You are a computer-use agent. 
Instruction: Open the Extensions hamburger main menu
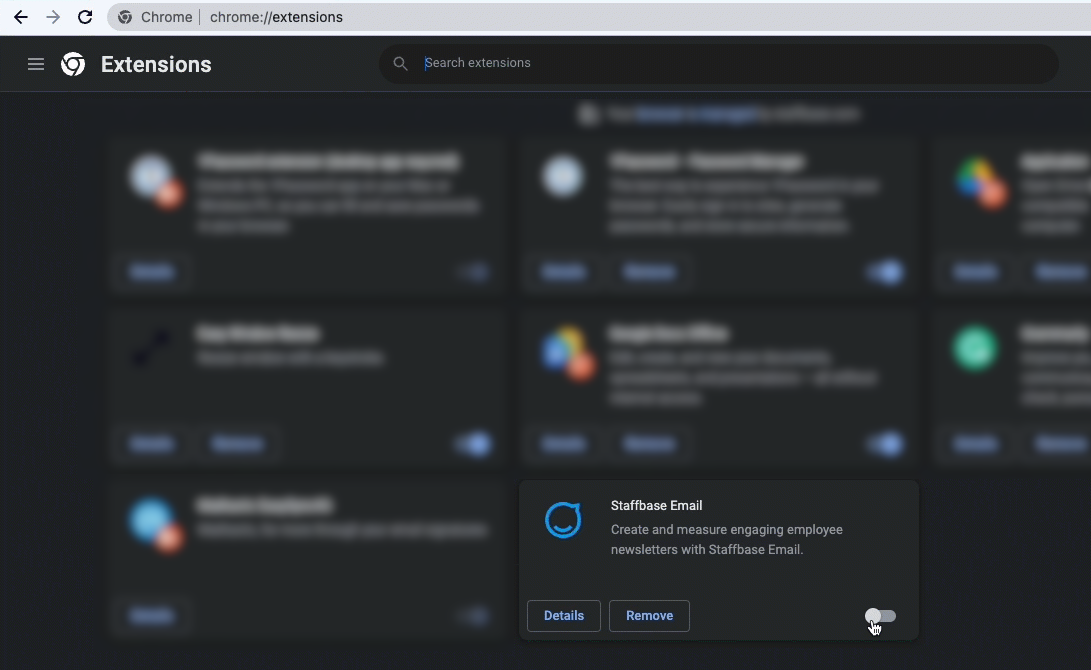(x=35, y=64)
